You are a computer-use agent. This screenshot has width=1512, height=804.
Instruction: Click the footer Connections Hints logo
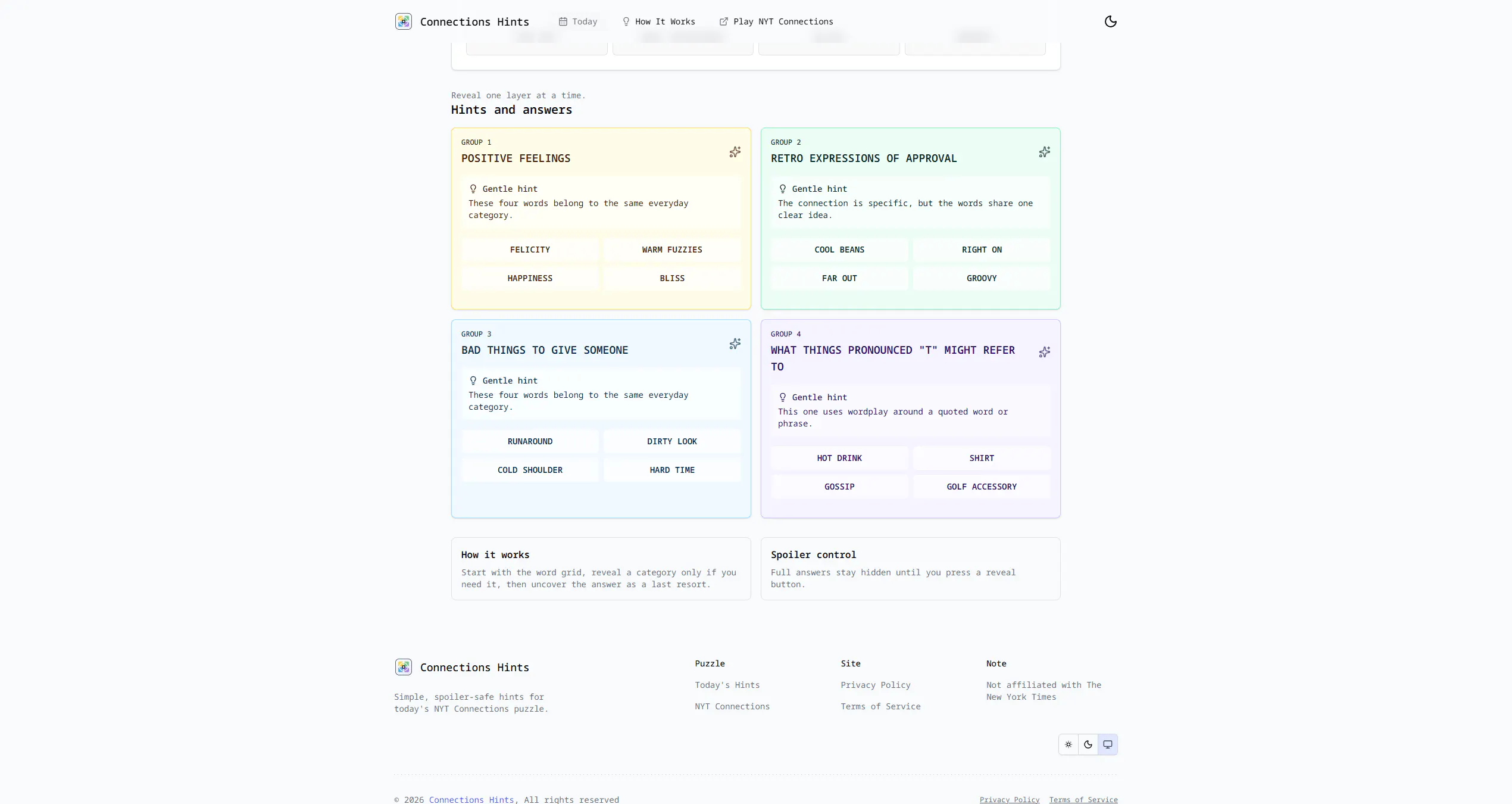point(404,667)
